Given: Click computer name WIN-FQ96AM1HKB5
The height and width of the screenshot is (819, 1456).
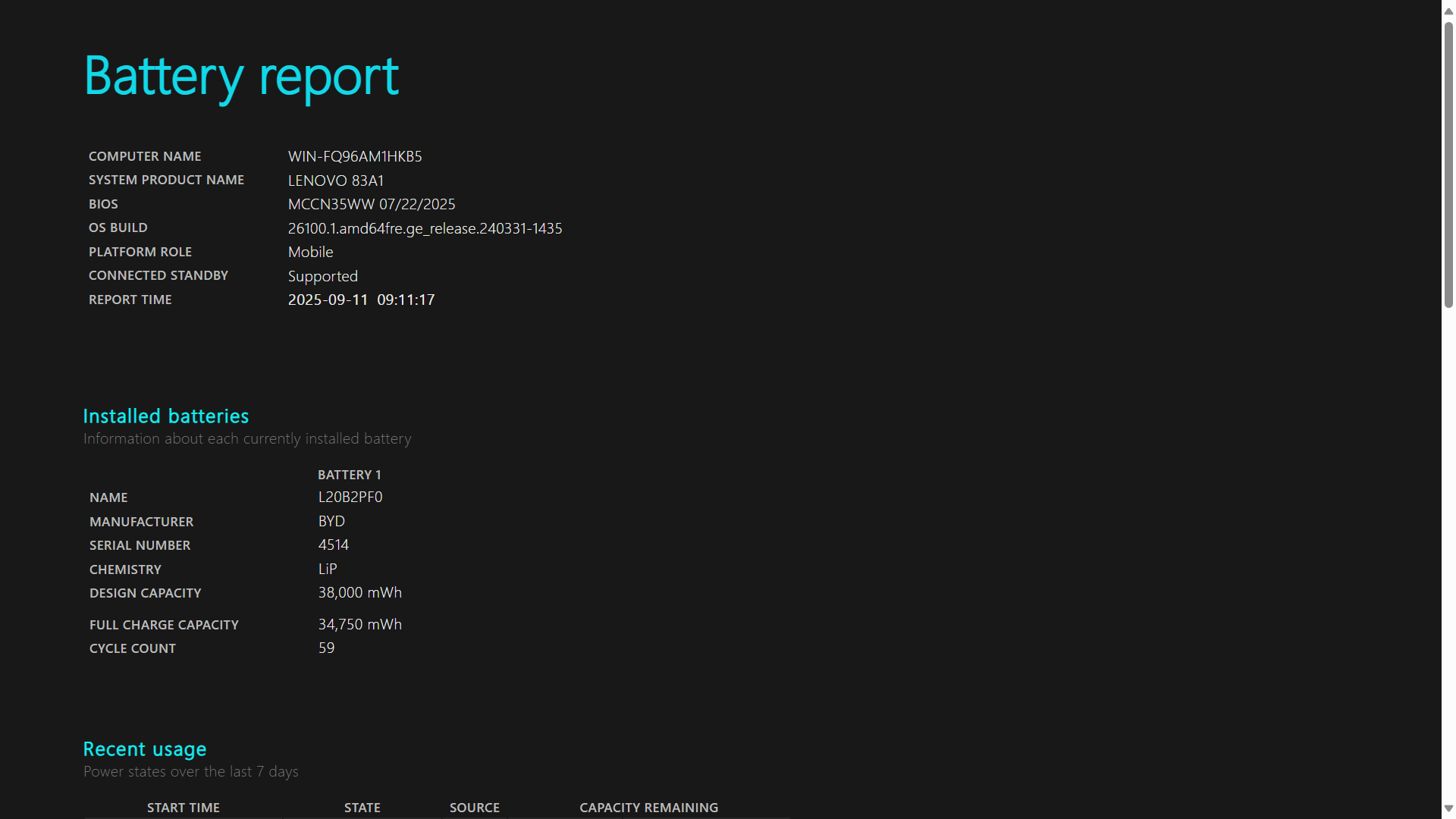Looking at the screenshot, I should tap(355, 156).
